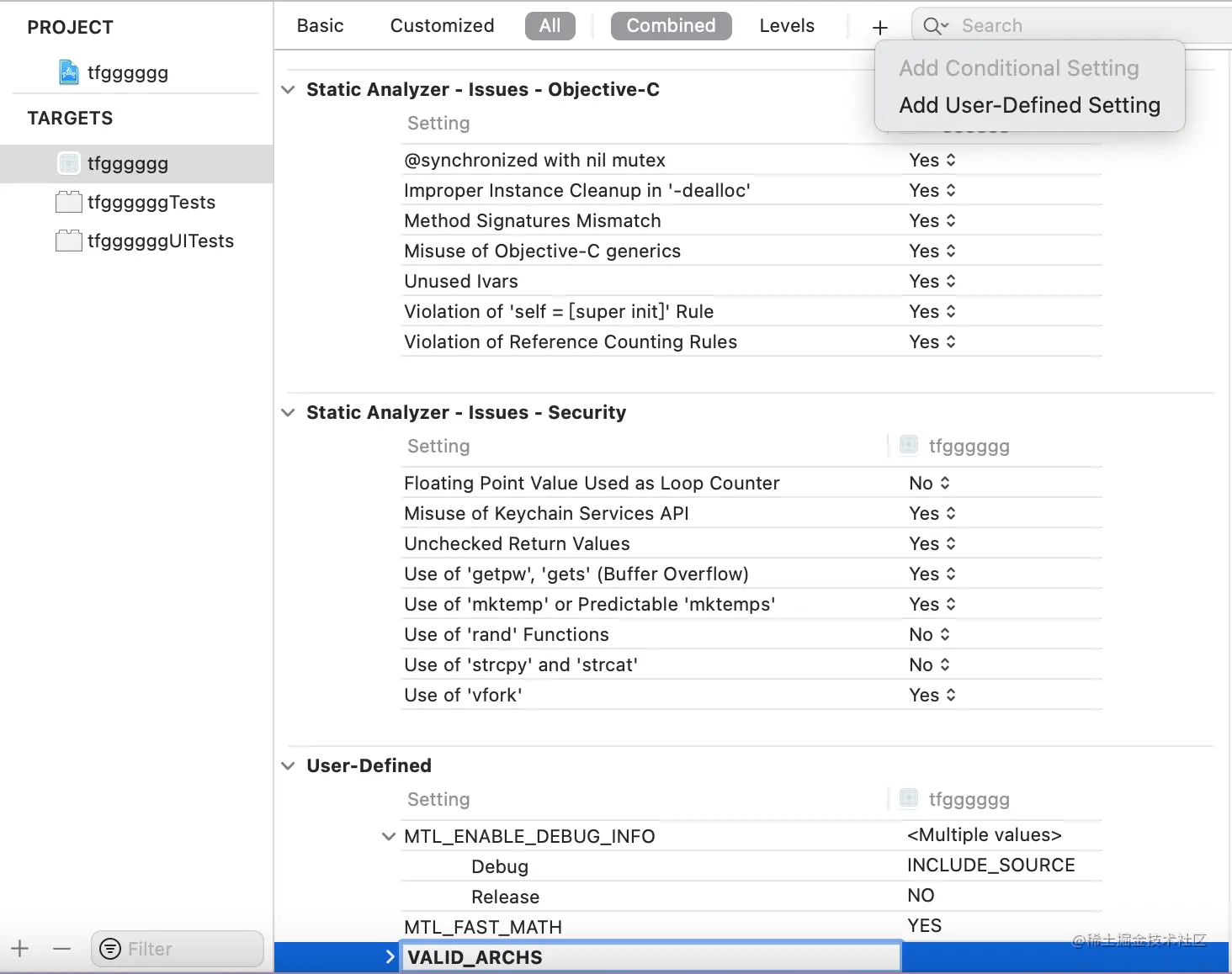Image resolution: width=1232 pixels, height=974 pixels.
Task: Open Use of vfork value popup
Action: pyautogui.click(x=932, y=695)
